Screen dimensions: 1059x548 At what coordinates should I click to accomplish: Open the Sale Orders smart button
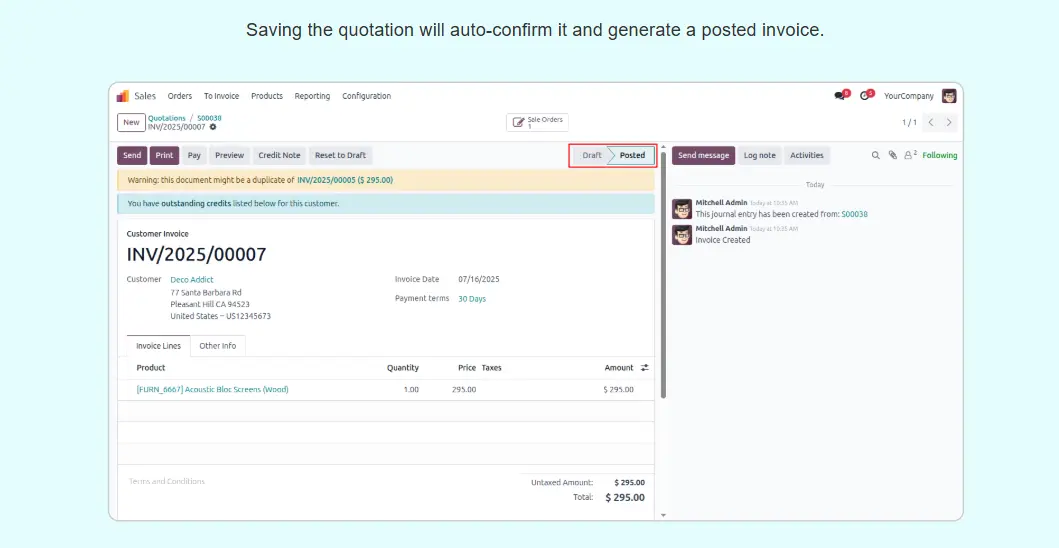click(x=537, y=122)
